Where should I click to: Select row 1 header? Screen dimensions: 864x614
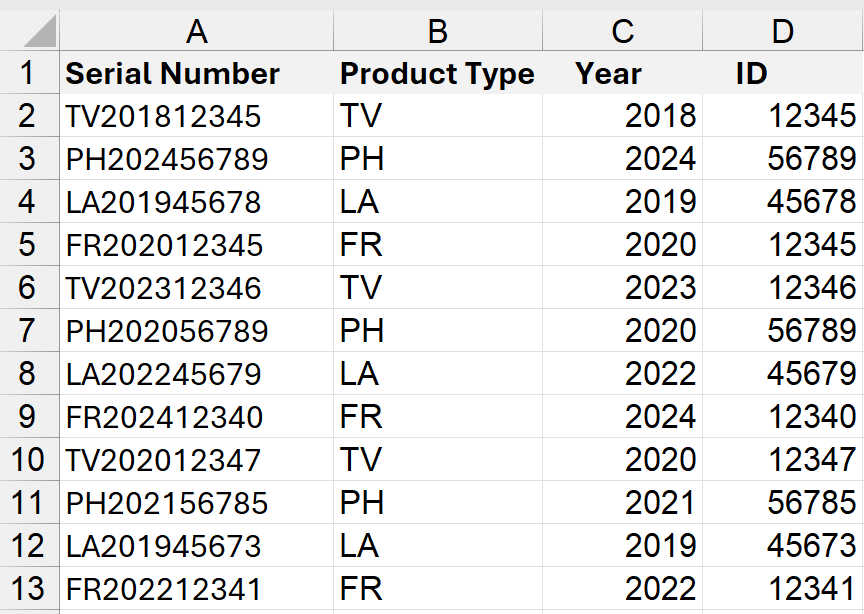coord(28,73)
